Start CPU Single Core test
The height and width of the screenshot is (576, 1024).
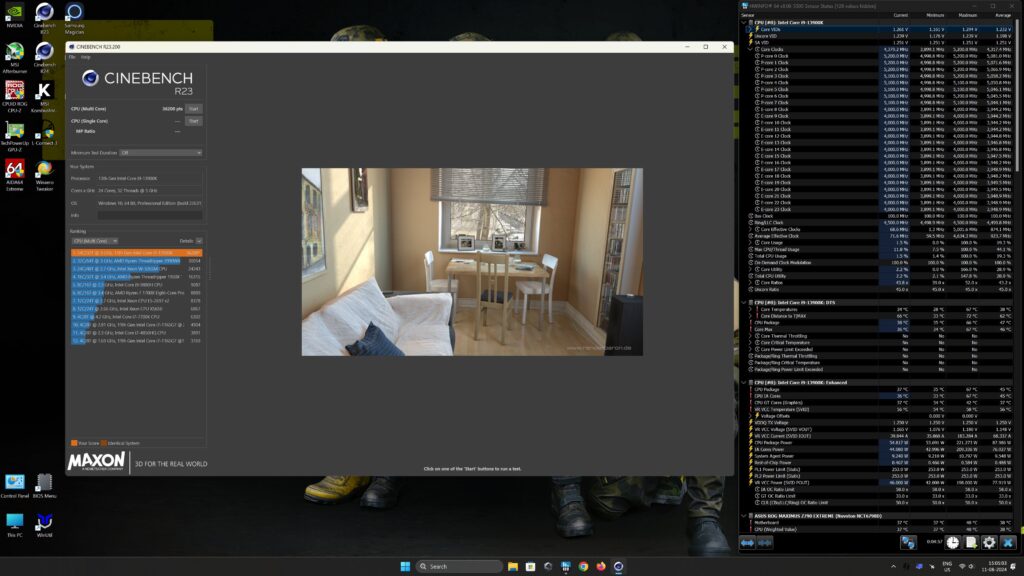click(x=193, y=121)
